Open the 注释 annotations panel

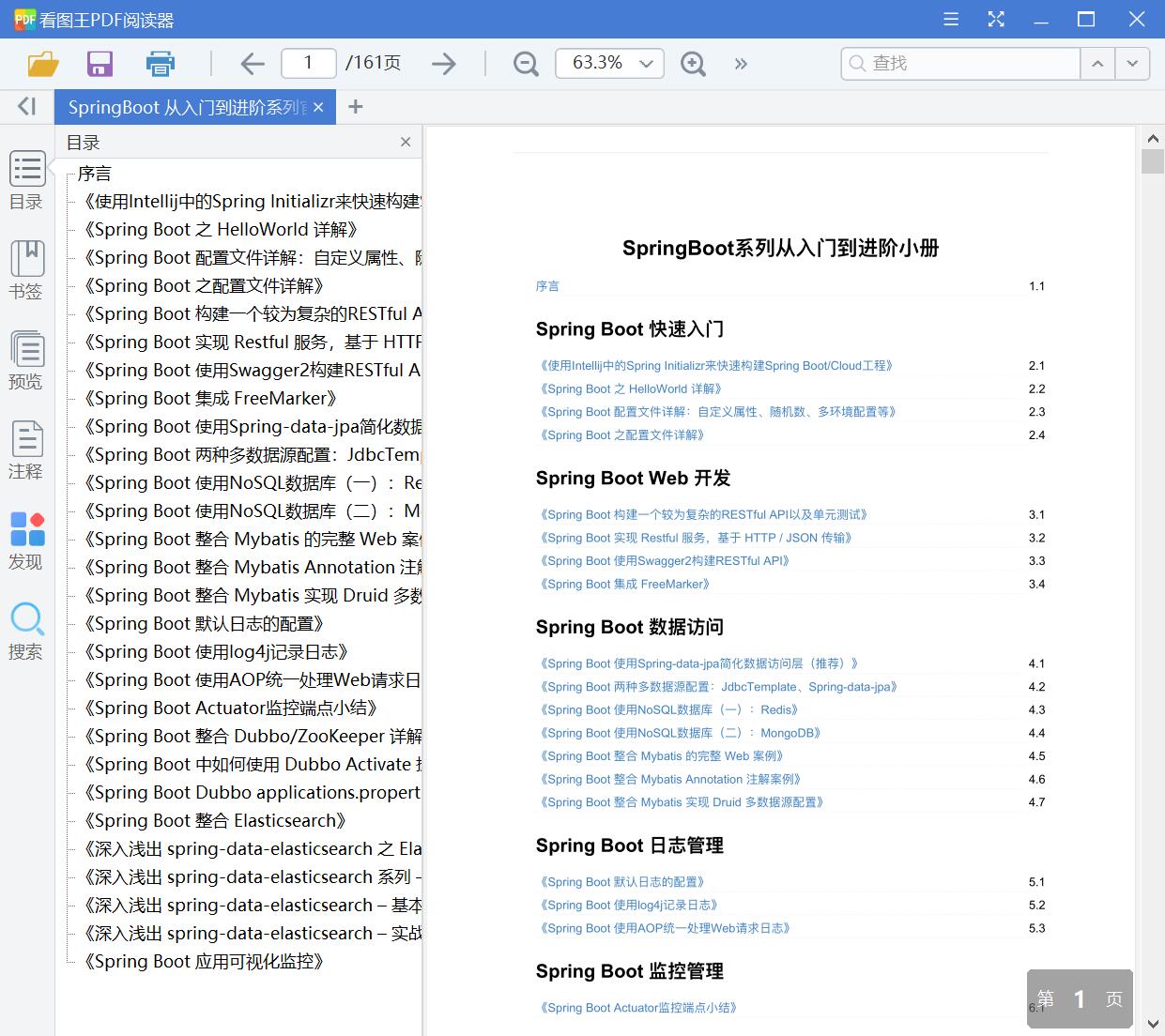(x=26, y=450)
